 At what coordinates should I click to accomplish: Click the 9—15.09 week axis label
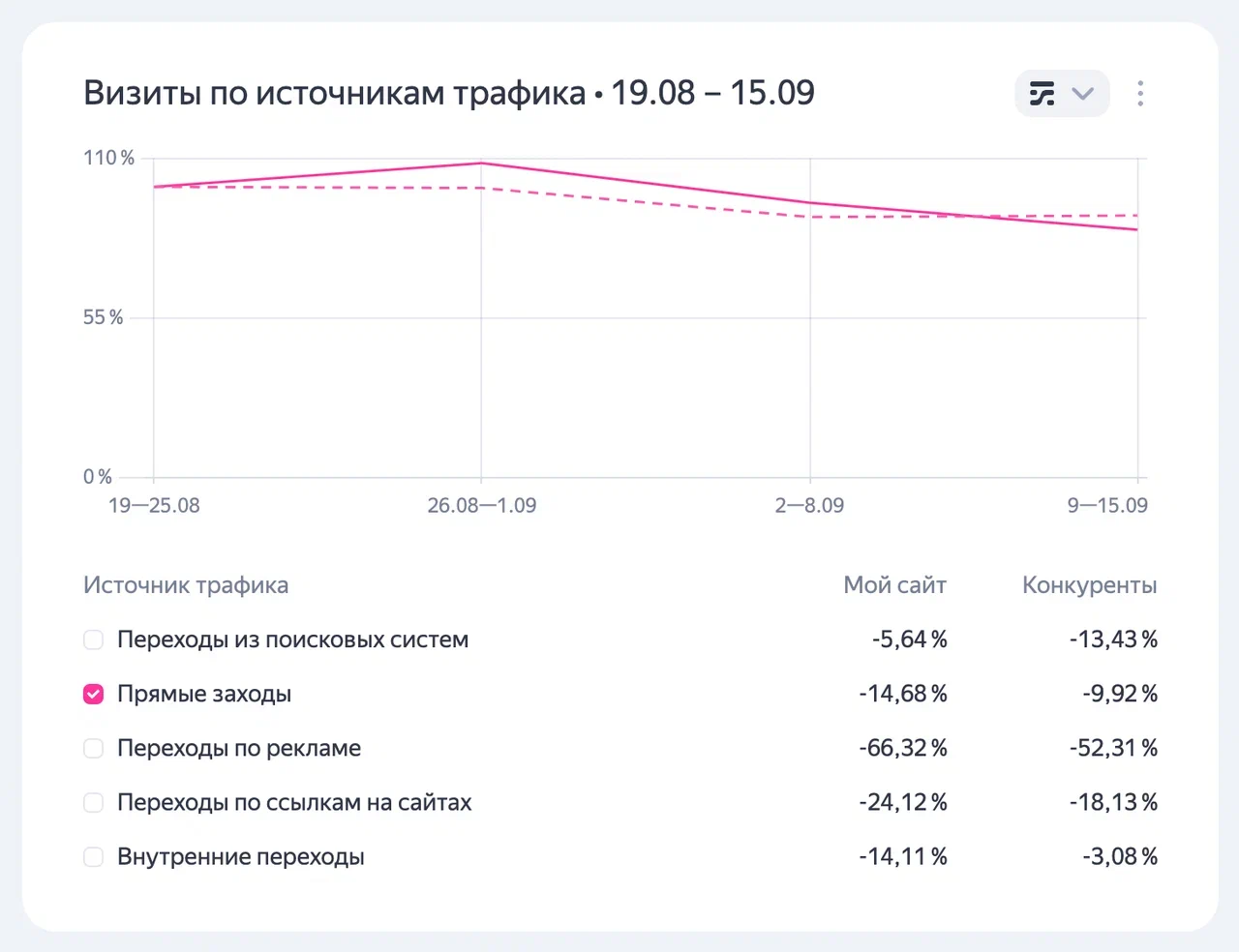1107,505
